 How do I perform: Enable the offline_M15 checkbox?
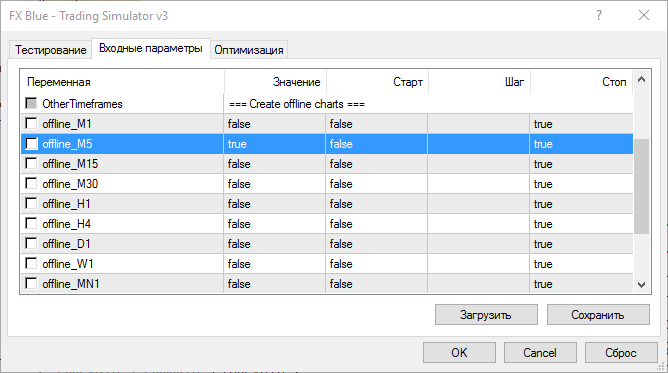[31, 164]
